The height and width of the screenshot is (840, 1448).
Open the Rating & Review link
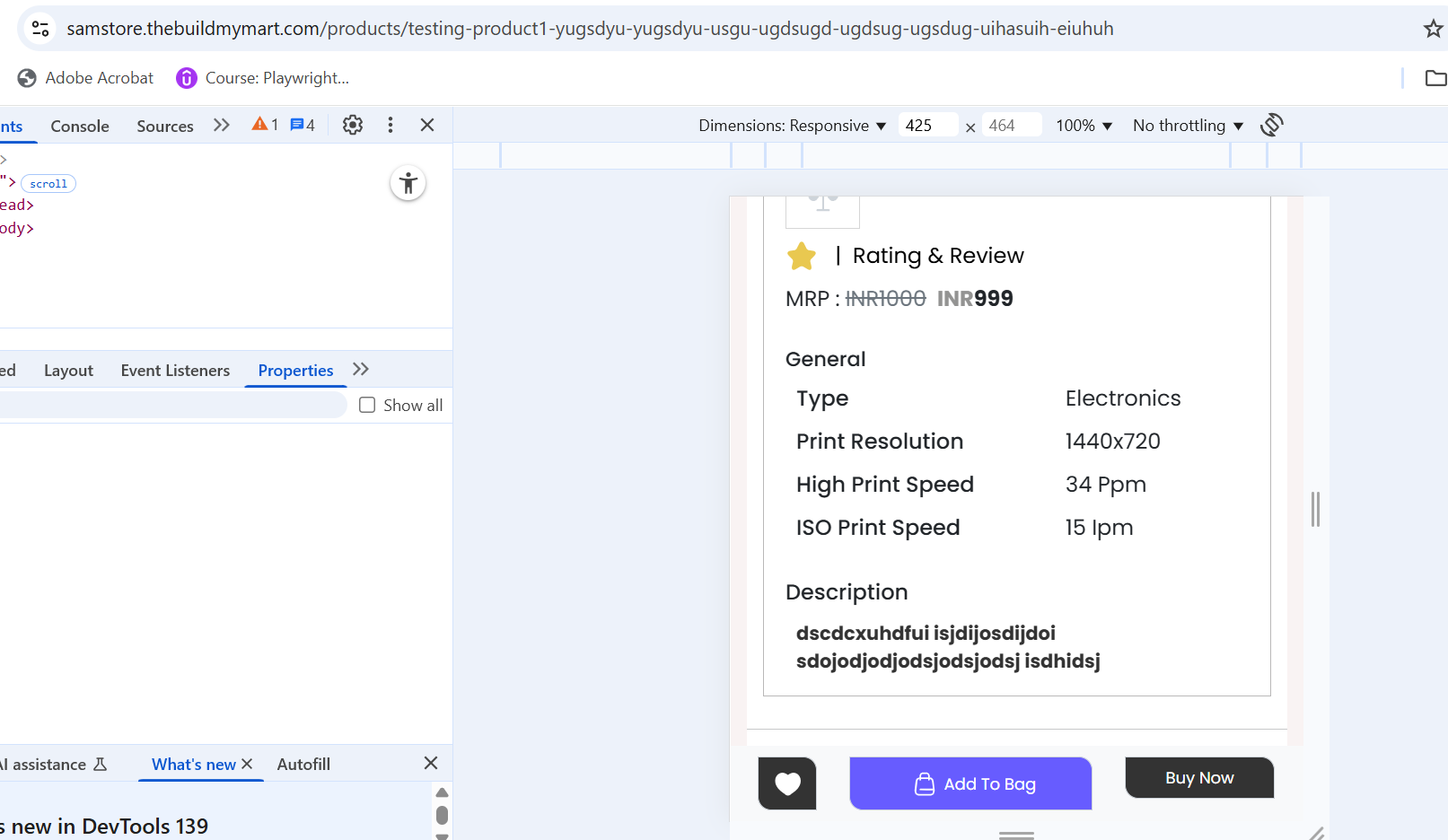938,256
